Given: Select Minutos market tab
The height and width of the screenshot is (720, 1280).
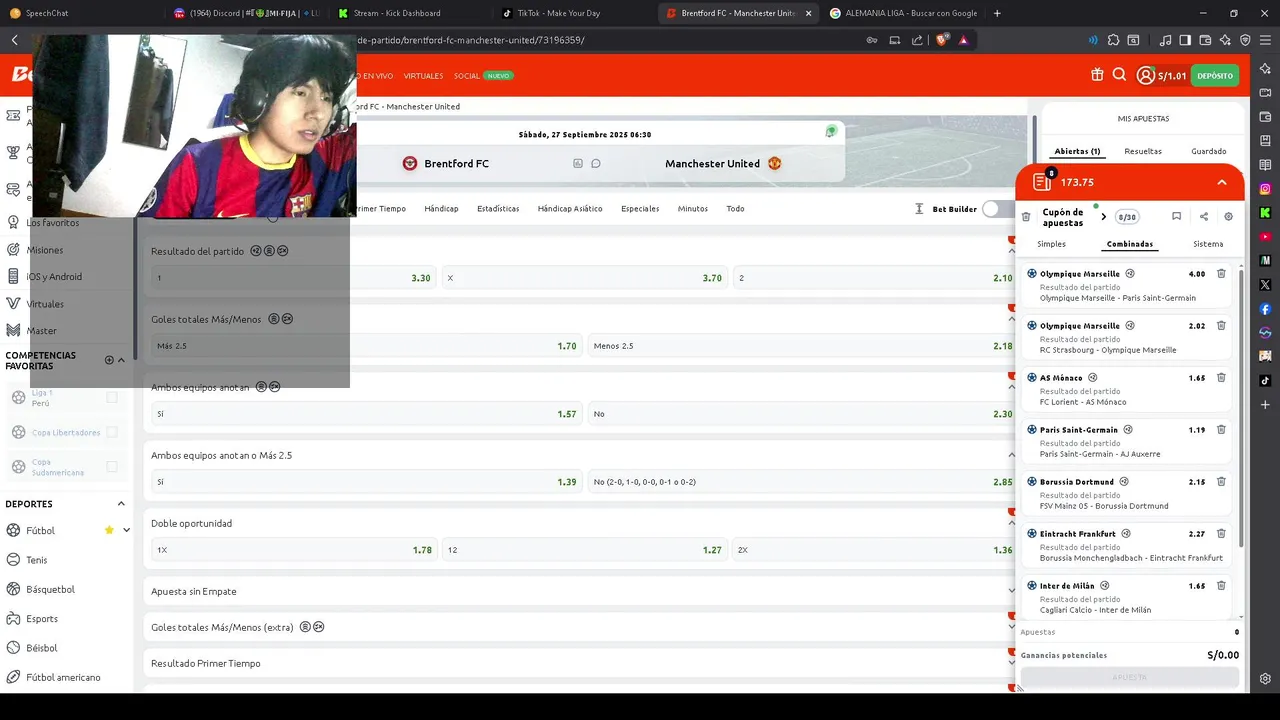Looking at the screenshot, I should (693, 209).
